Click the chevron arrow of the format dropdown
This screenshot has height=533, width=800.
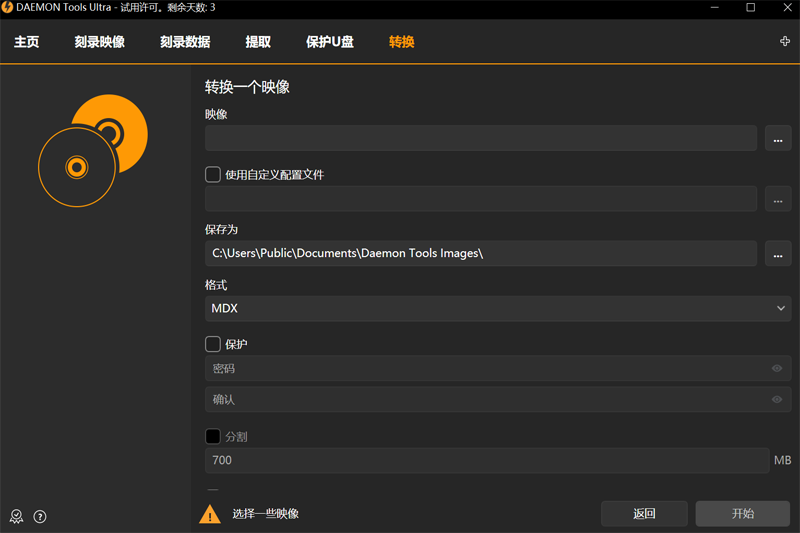(781, 308)
